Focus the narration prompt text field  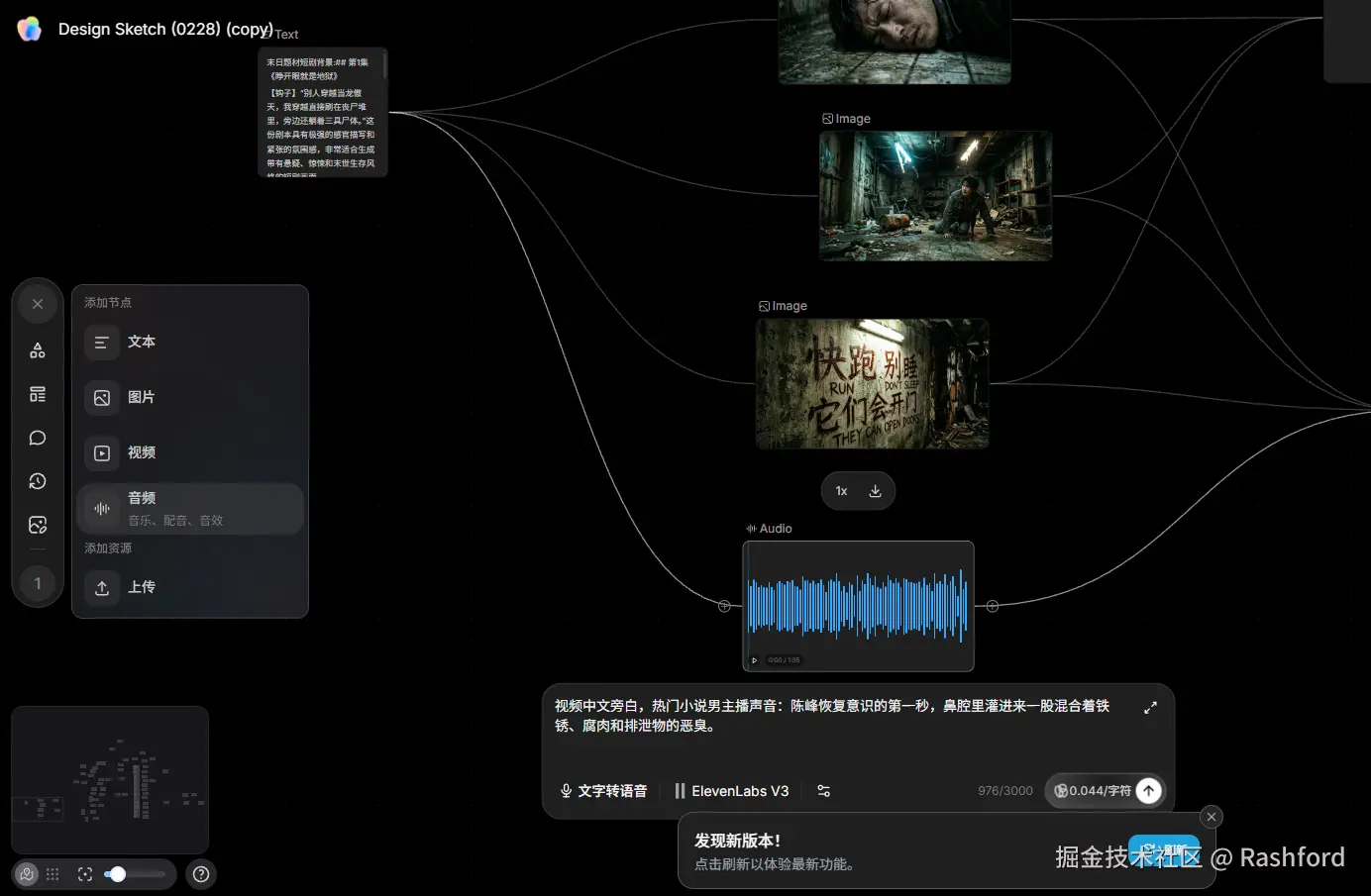click(x=832, y=716)
